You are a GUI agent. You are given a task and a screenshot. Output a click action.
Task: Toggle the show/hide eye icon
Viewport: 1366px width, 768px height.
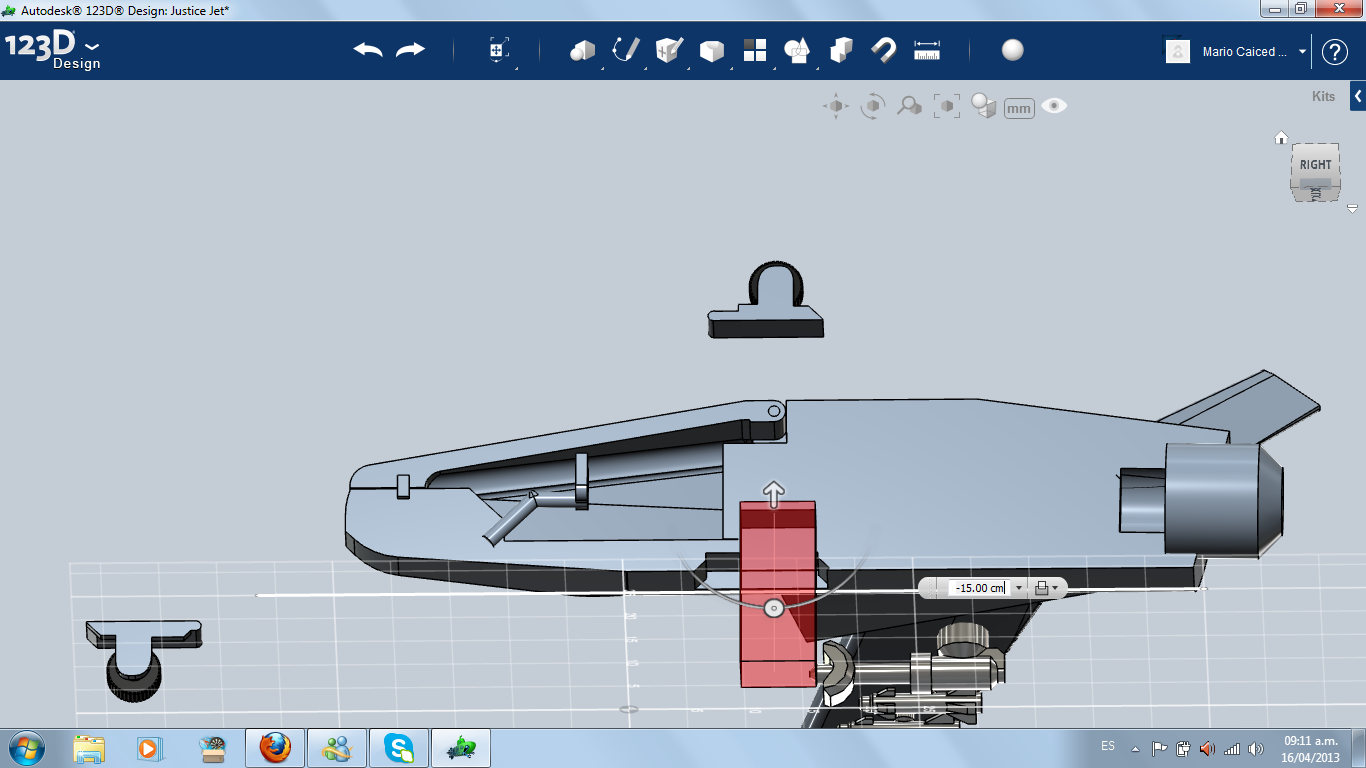1054,105
